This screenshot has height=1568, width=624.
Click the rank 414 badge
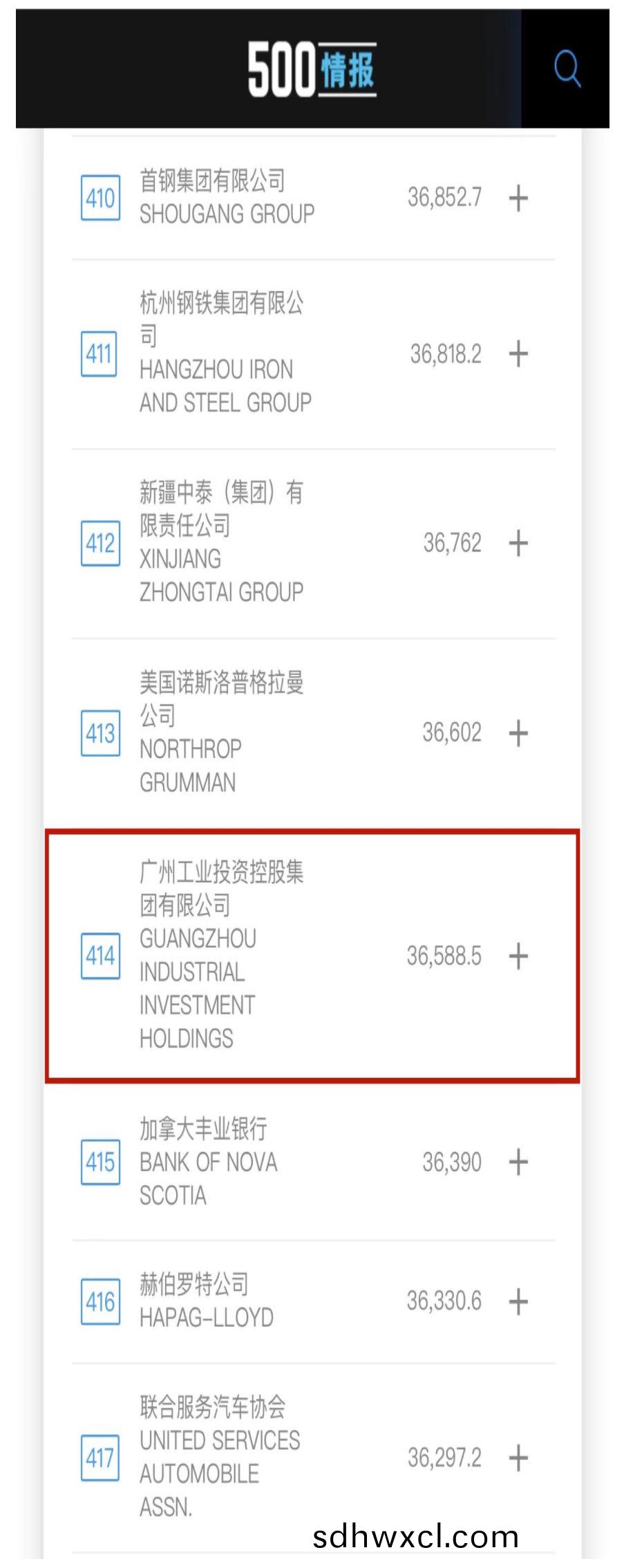pos(100,956)
